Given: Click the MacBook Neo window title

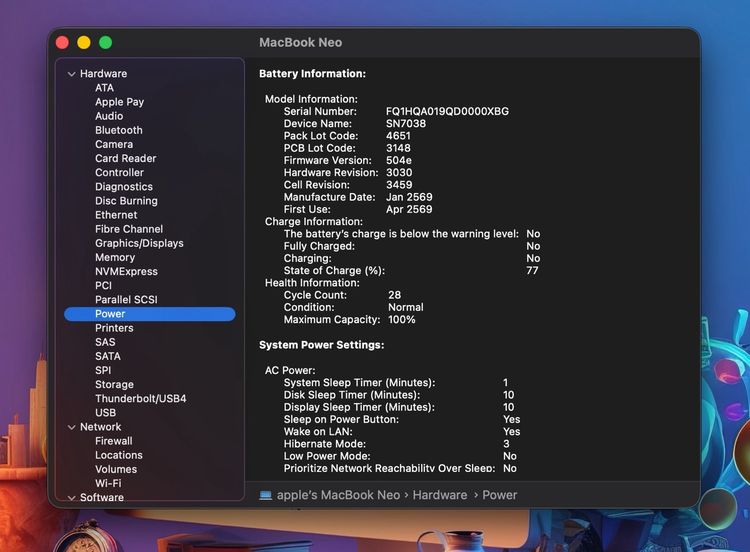Looking at the screenshot, I should click(300, 43).
